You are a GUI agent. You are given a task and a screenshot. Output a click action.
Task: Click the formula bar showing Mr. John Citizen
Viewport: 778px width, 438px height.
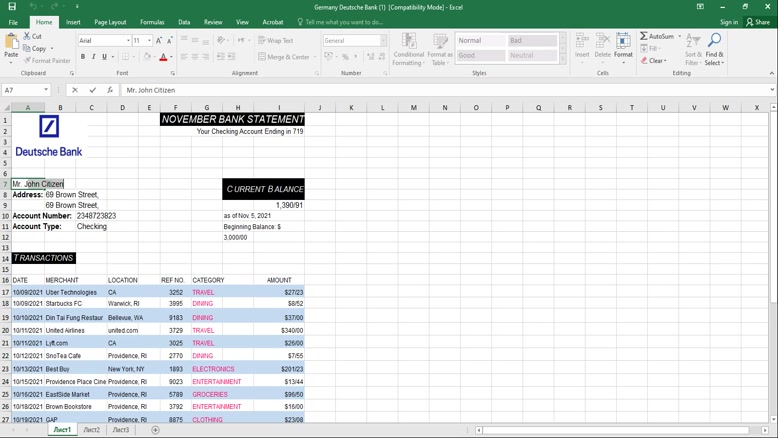(x=444, y=90)
